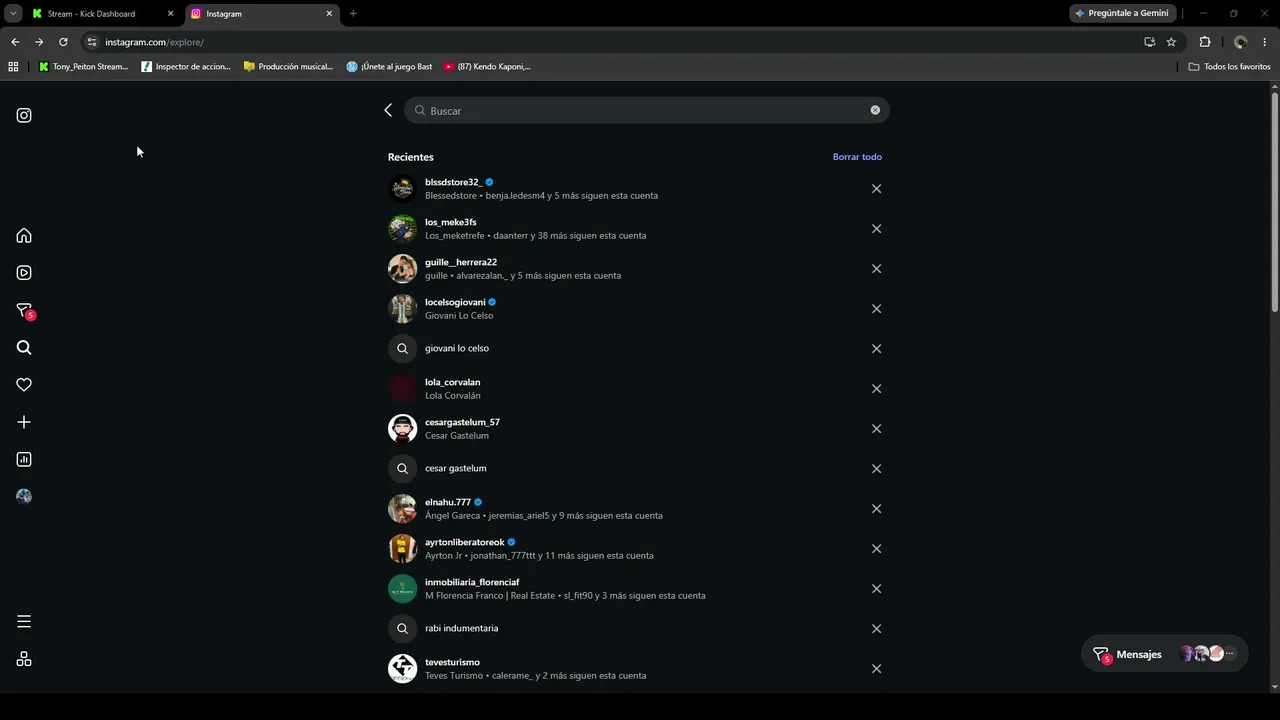Click Pregúntale a Gemini button
Screen dimensions: 1280x720
[1121, 13]
